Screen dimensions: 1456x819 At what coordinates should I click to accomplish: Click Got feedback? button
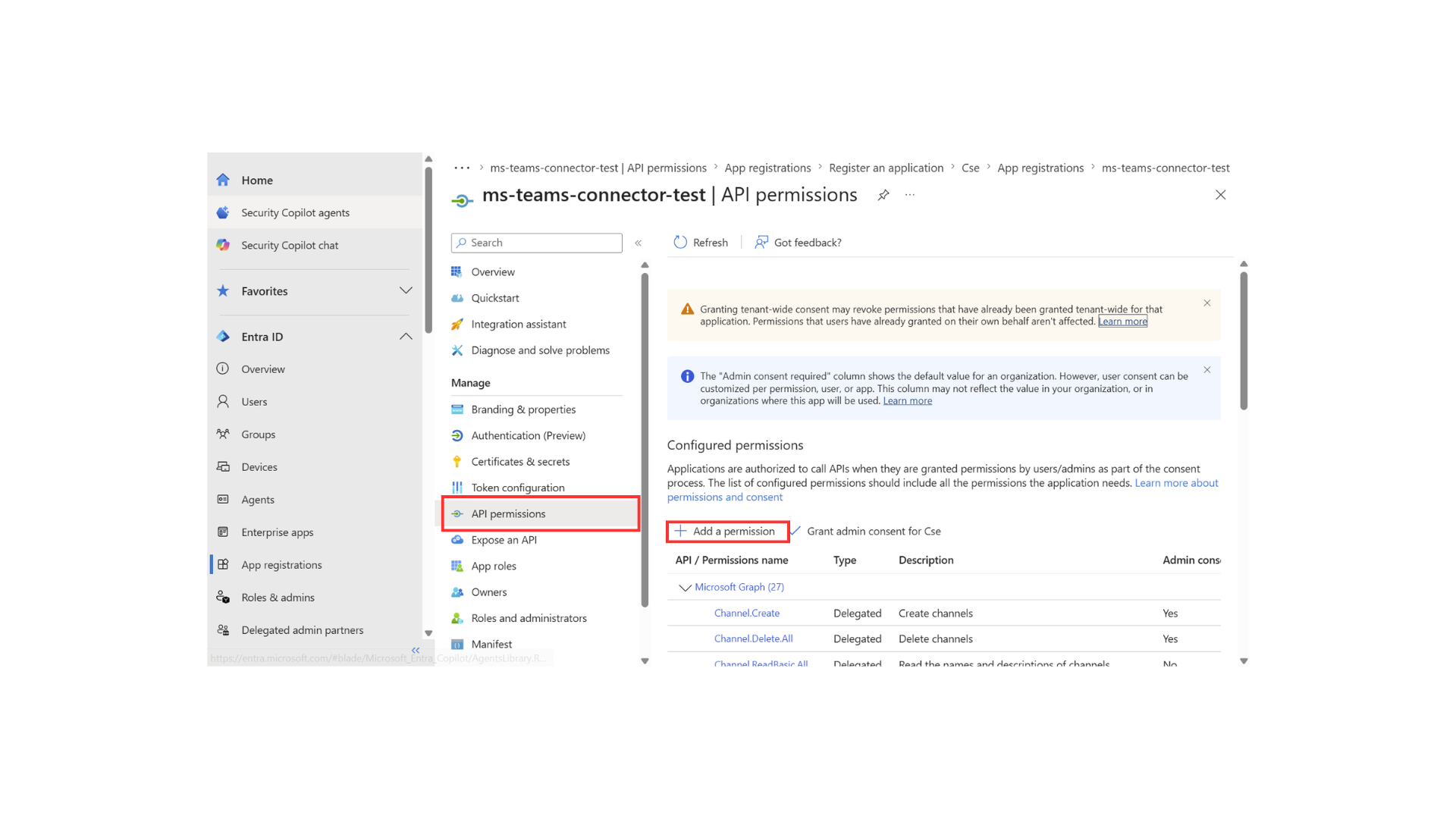798,242
